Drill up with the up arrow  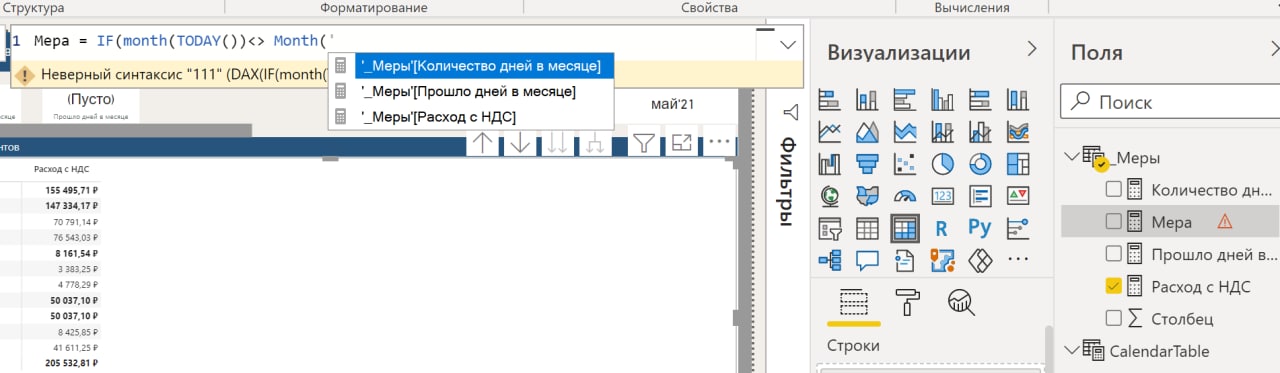coord(482,143)
